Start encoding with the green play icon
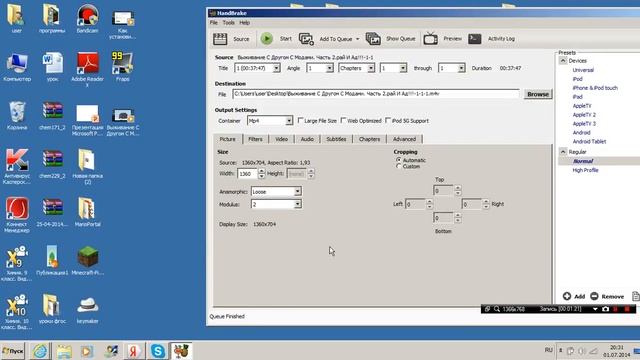 tap(267, 39)
